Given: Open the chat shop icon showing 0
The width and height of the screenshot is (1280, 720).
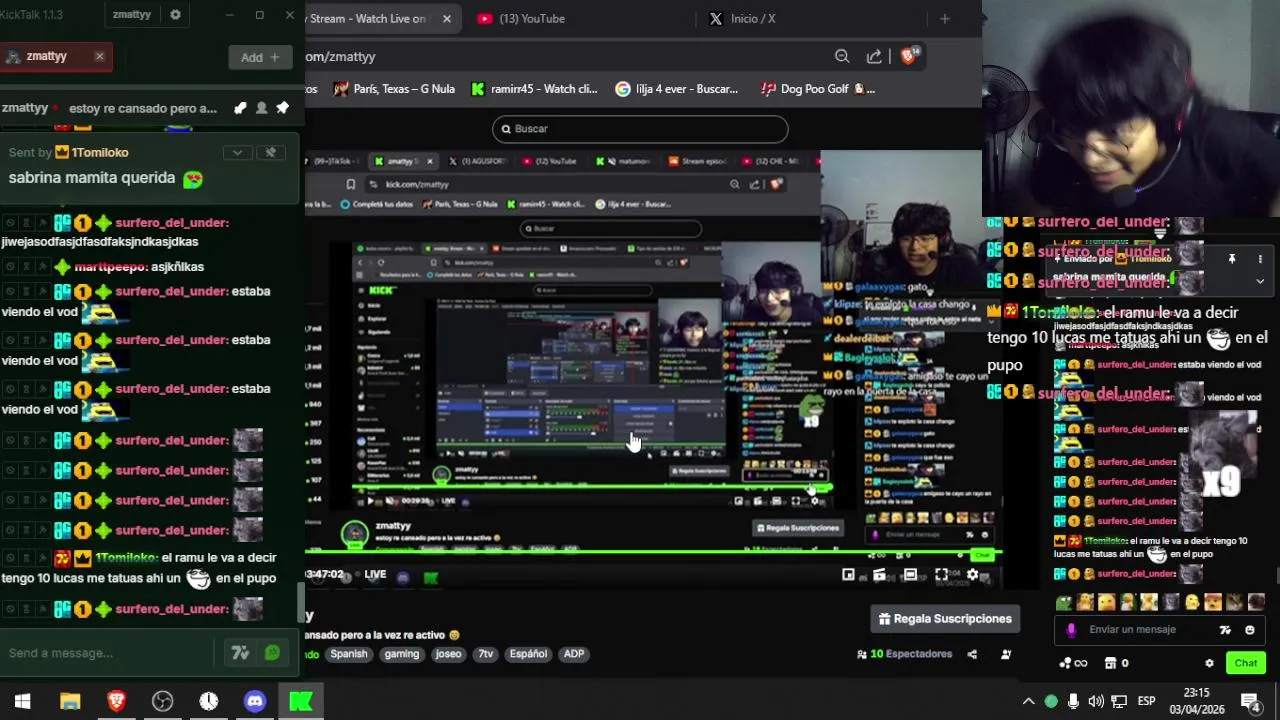Looking at the screenshot, I should [x=1116, y=663].
